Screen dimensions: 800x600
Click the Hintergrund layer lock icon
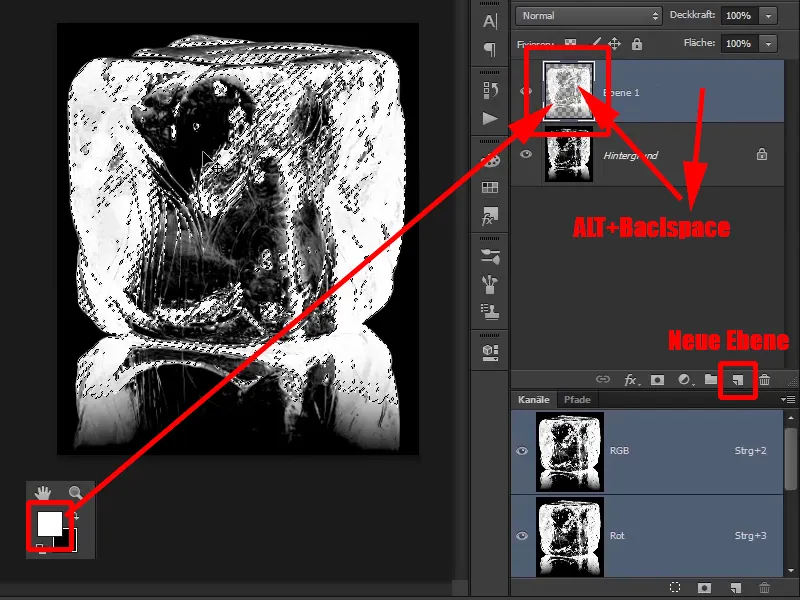pyautogui.click(x=762, y=154)
